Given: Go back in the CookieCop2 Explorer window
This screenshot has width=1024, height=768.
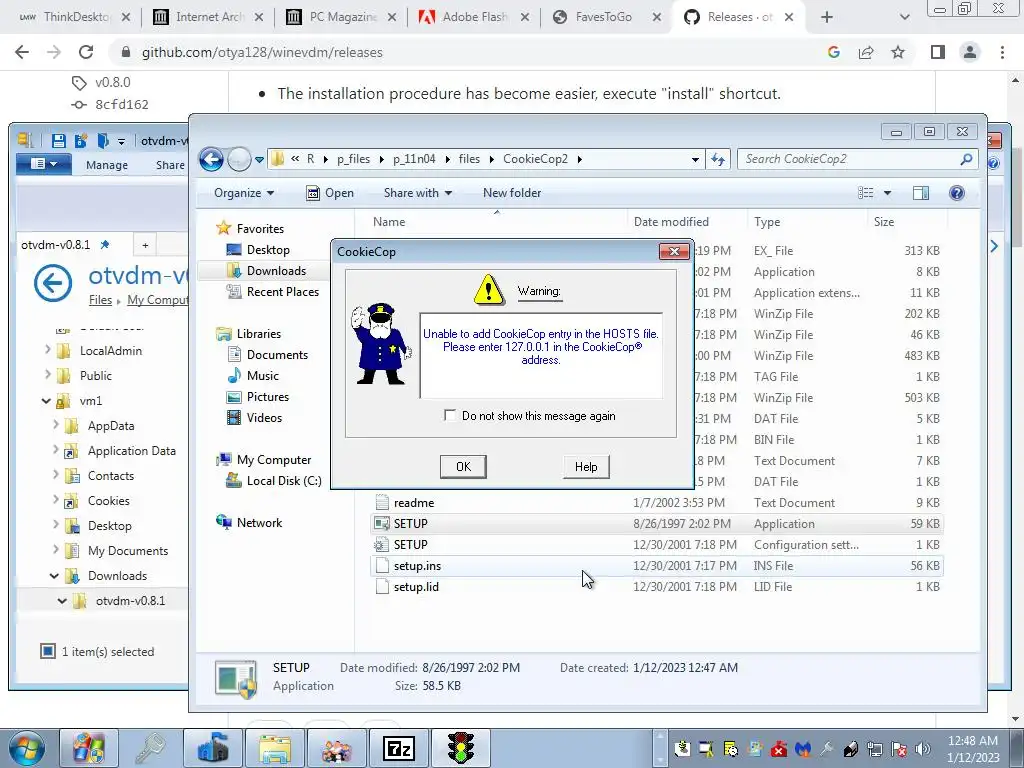Looking at the screenshot, I should (212, 159).
